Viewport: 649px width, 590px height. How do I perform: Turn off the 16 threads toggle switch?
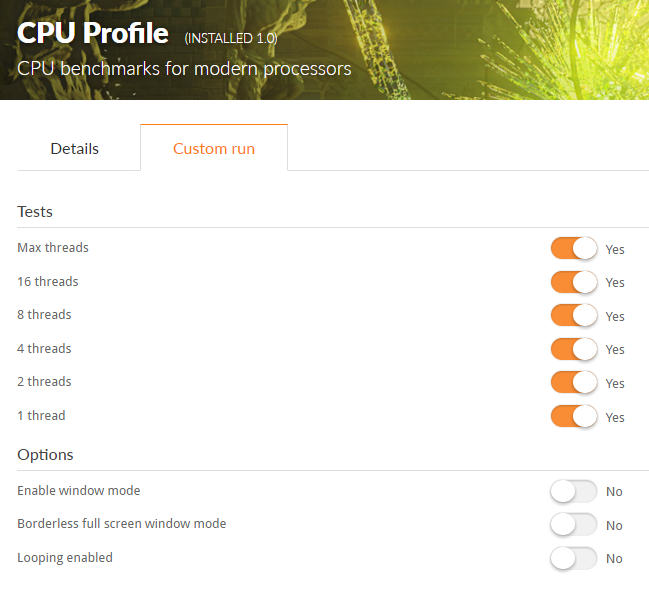tap(574, 282)
